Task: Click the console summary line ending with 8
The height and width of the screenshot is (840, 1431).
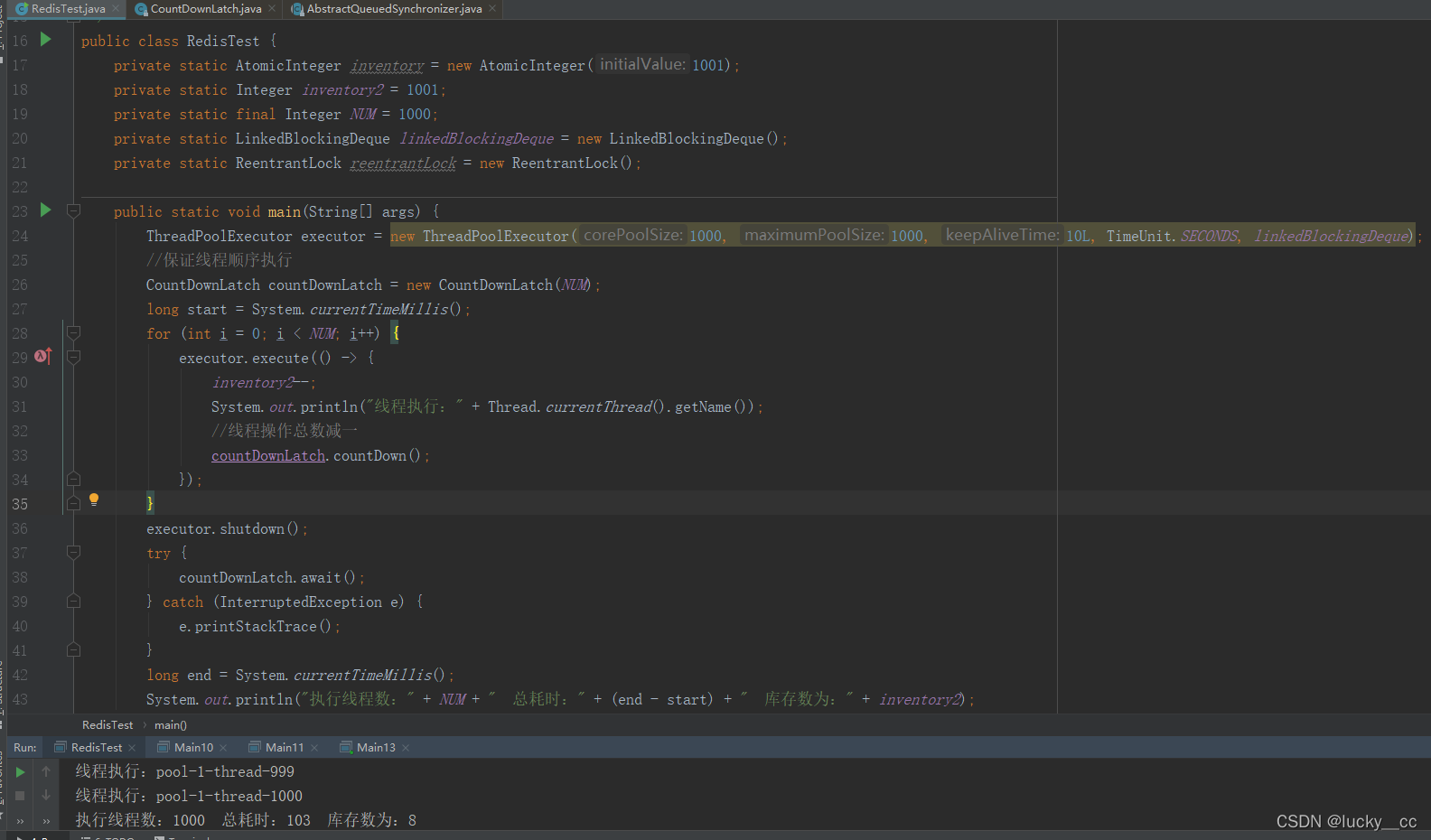Action: pos(246,820)
